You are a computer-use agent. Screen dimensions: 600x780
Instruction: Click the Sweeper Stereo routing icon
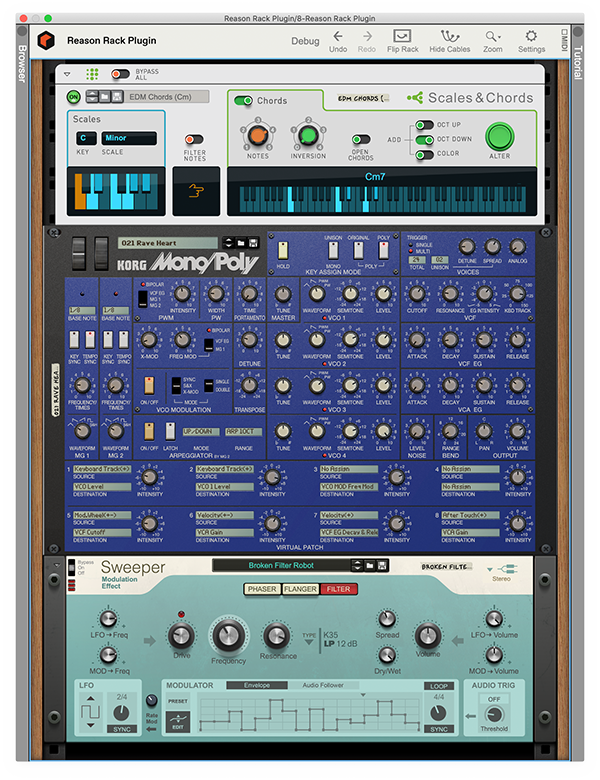[x=507, y=569]
